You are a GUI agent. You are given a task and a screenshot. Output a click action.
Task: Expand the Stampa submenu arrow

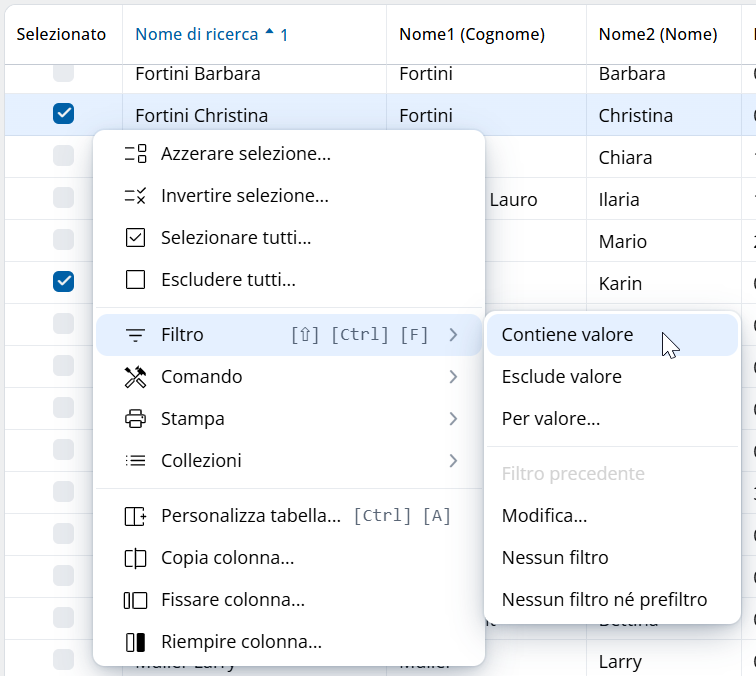coord(453,419)
